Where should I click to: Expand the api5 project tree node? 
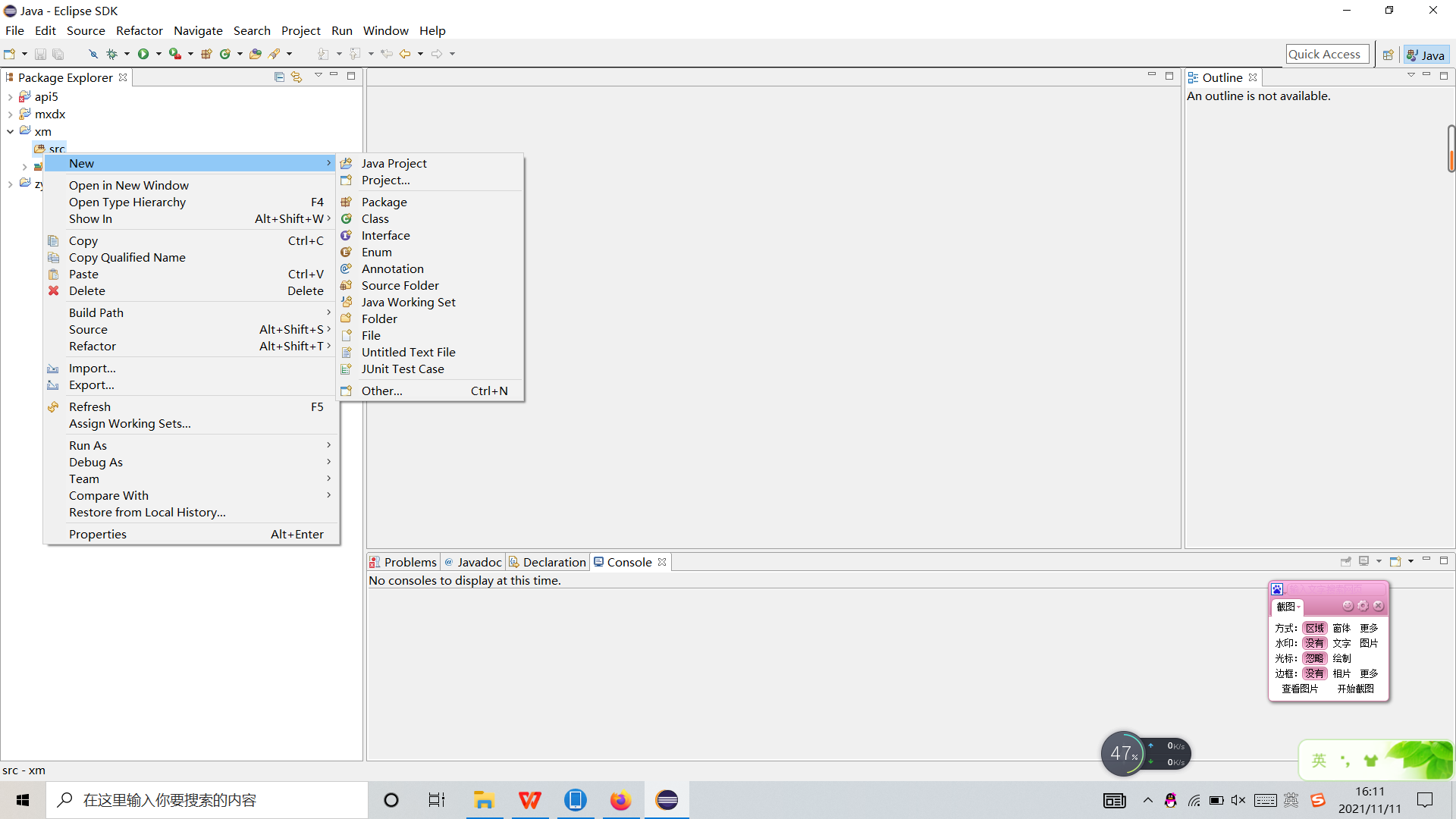click(10, 97)
